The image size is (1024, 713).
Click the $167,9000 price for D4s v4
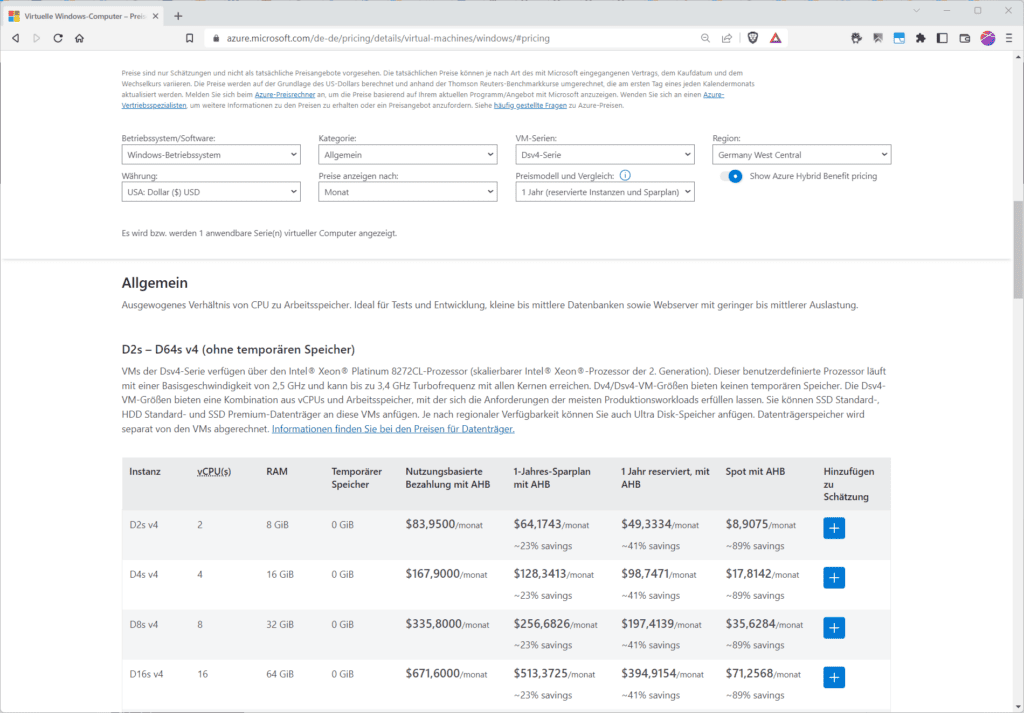tap(433, 574)
